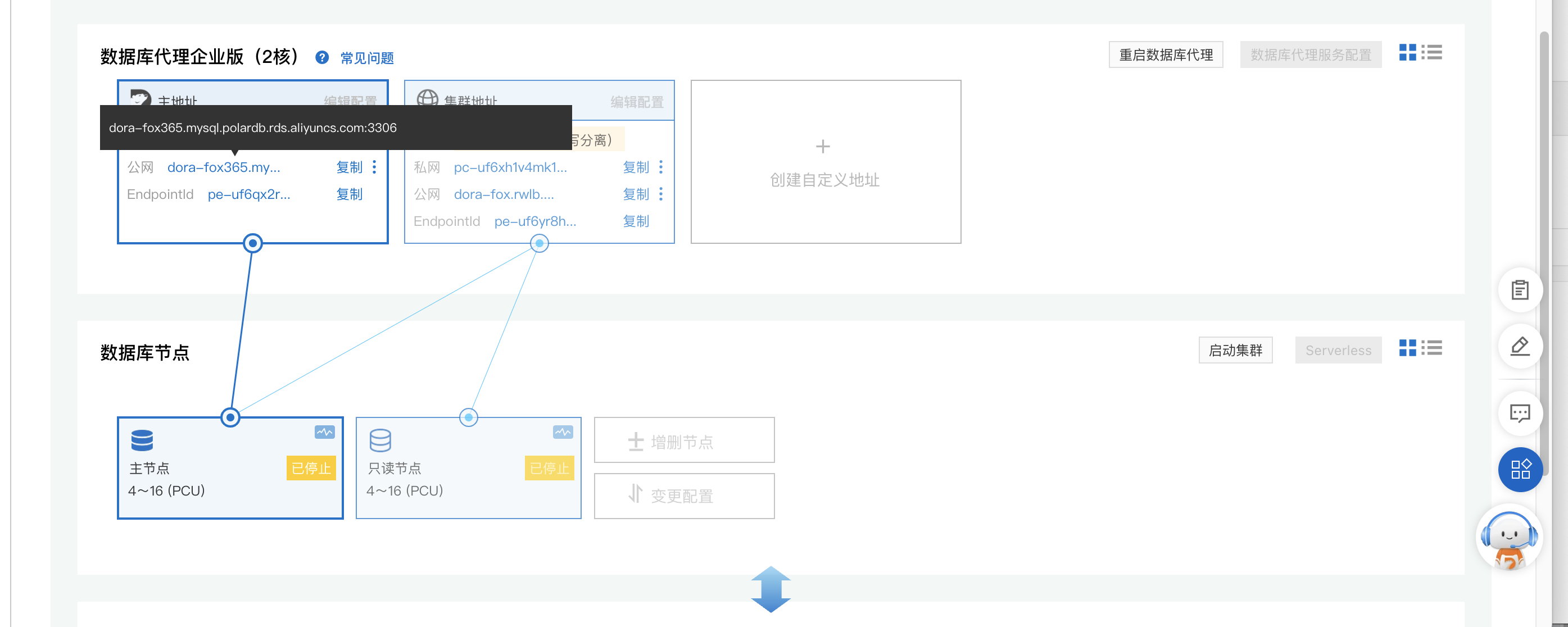Select the primary address connector node
Screen dimensions: 1568x627
(x=252, y=243)
